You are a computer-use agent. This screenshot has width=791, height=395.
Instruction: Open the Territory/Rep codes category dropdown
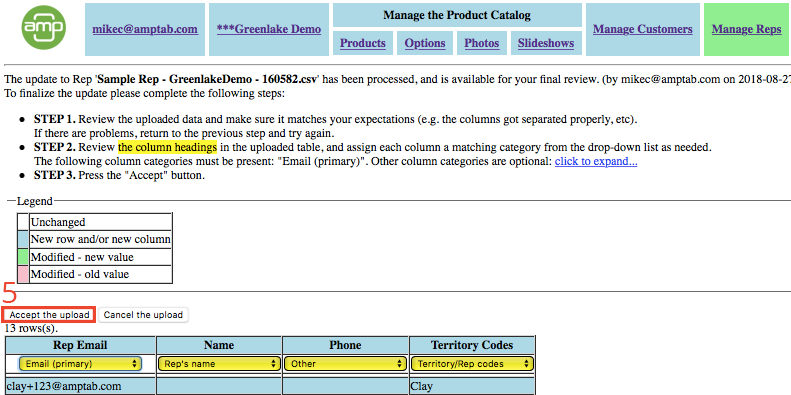[x=472, y=363]
